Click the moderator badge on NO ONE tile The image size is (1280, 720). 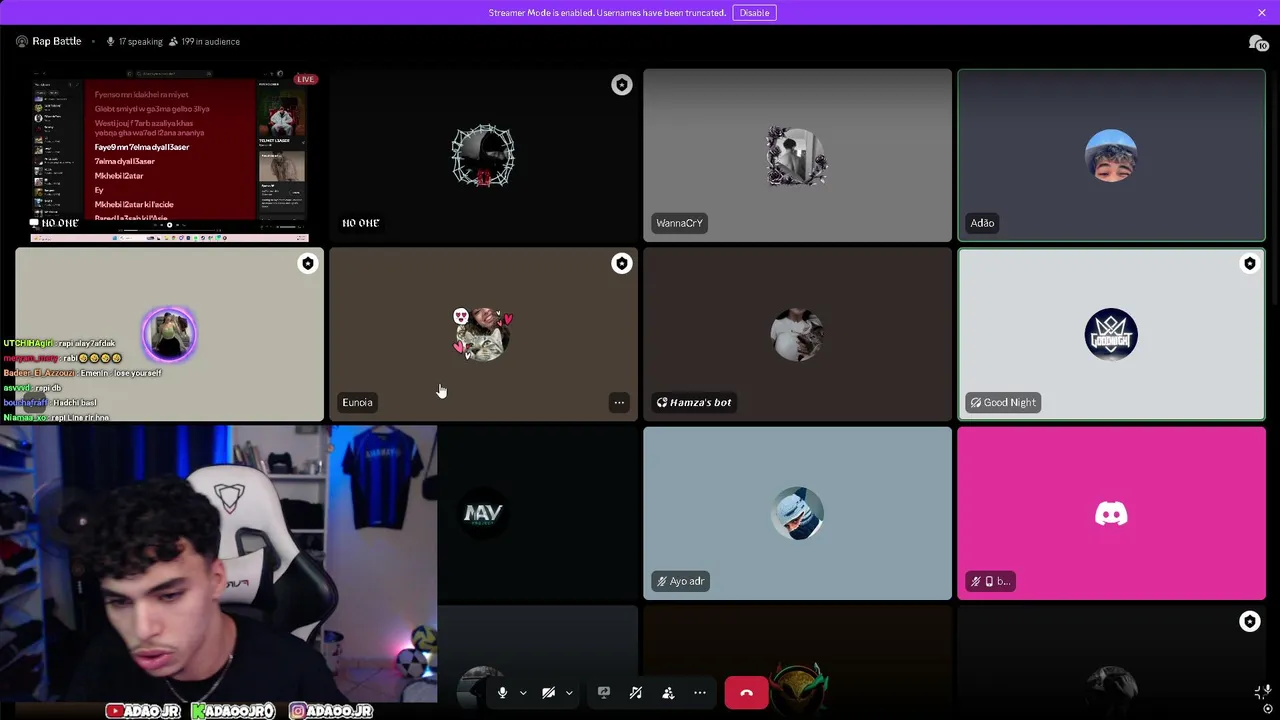tap(622, 85)
